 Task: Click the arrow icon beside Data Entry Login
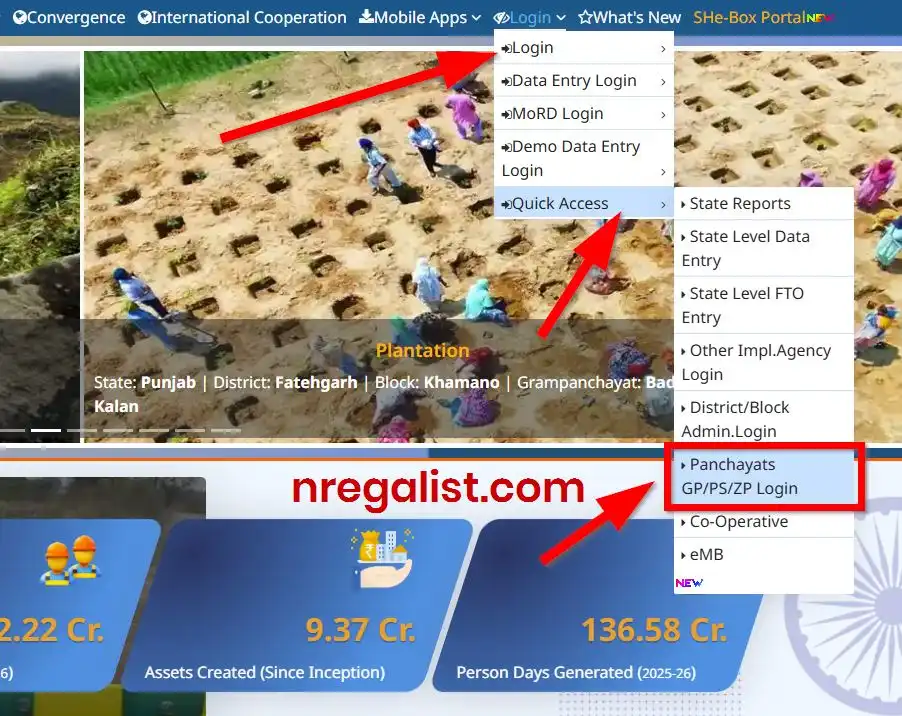pos(507,80)
